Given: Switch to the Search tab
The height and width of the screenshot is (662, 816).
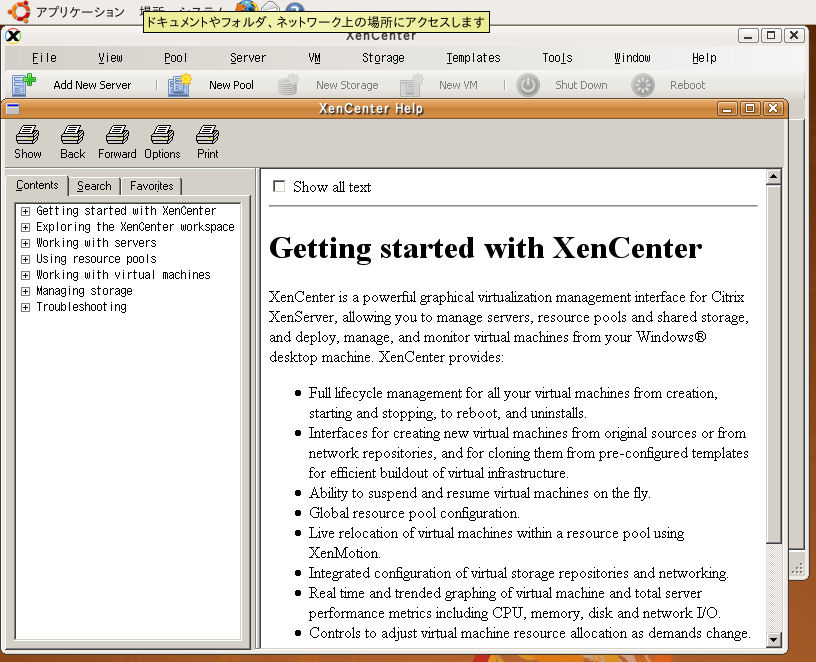Looking at the screenshot, I should [x=94, y=186].
